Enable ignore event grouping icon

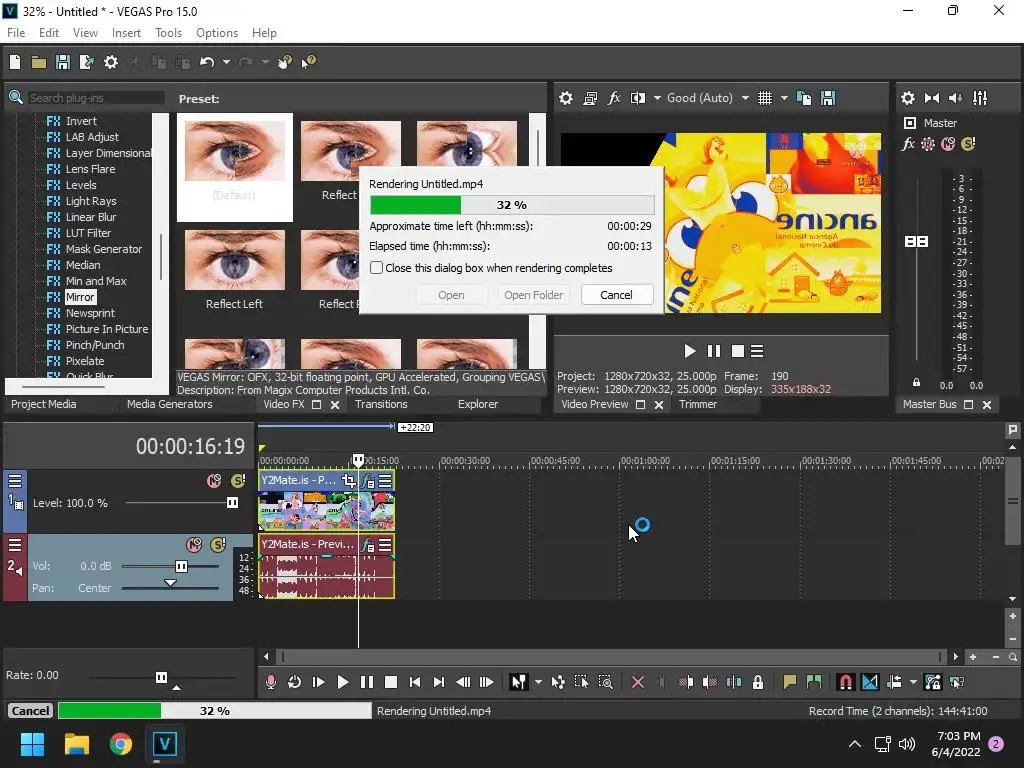956,682
